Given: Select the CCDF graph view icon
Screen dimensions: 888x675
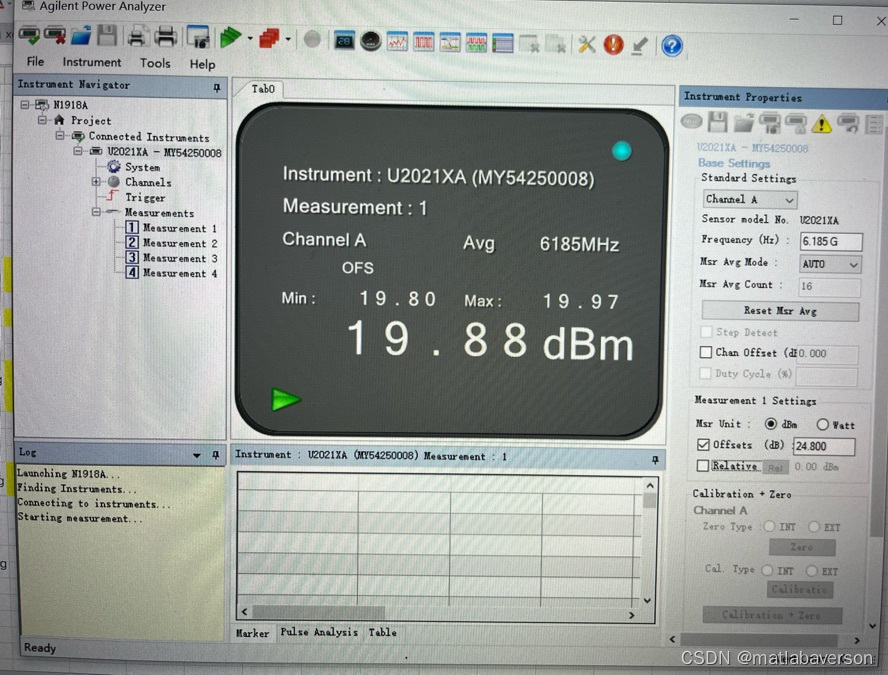Looking at the screenshot, I should point(450,43).
